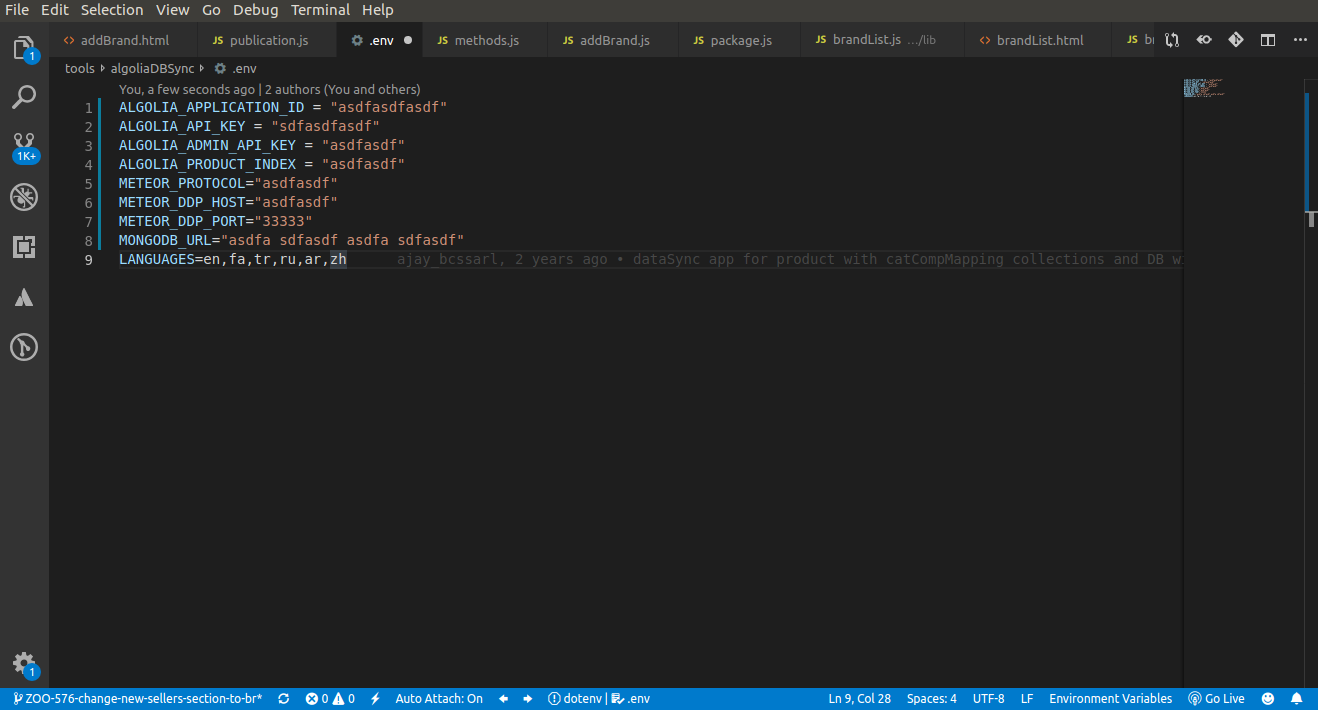This screenshot has width=1318, height=710.
Task: Click the minimap code preview
Action: [1204, 88]
